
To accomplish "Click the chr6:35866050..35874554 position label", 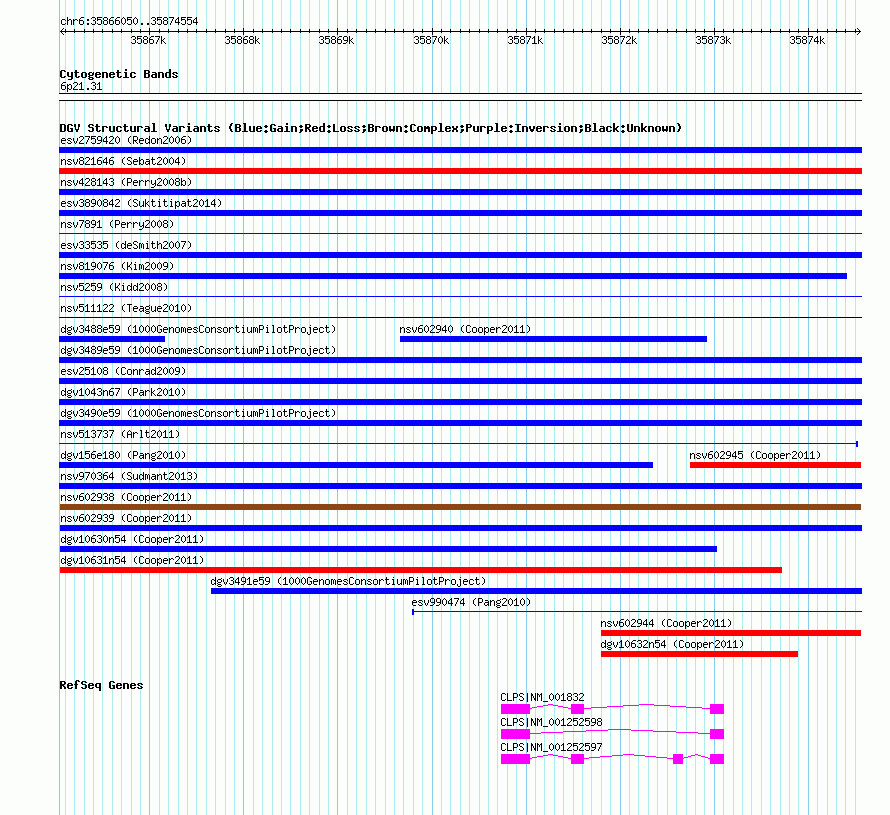I will [x=129, y=21].
